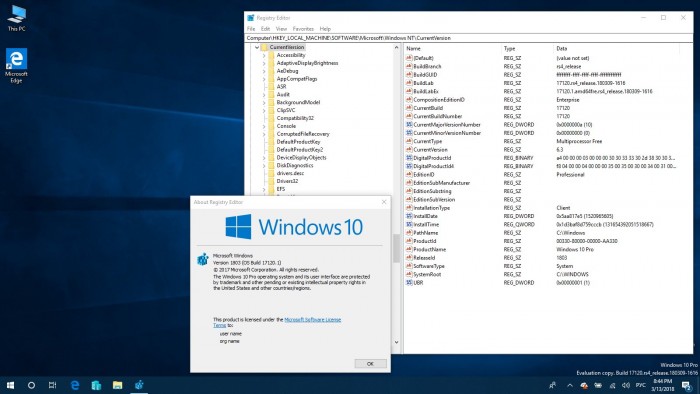Open Cortana search circle on taskbar
Viewport: 700px width, 394px height.
point(31,385)
